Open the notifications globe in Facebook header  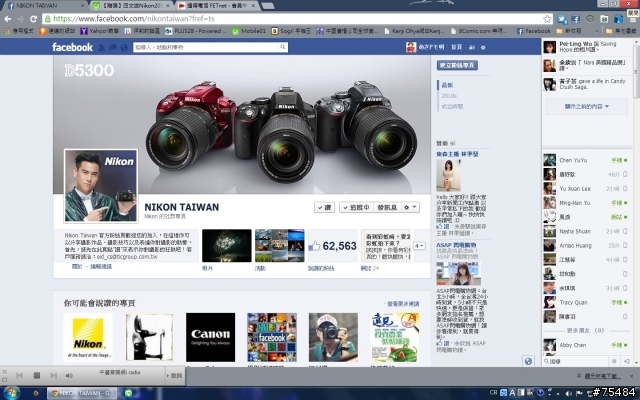124,47
